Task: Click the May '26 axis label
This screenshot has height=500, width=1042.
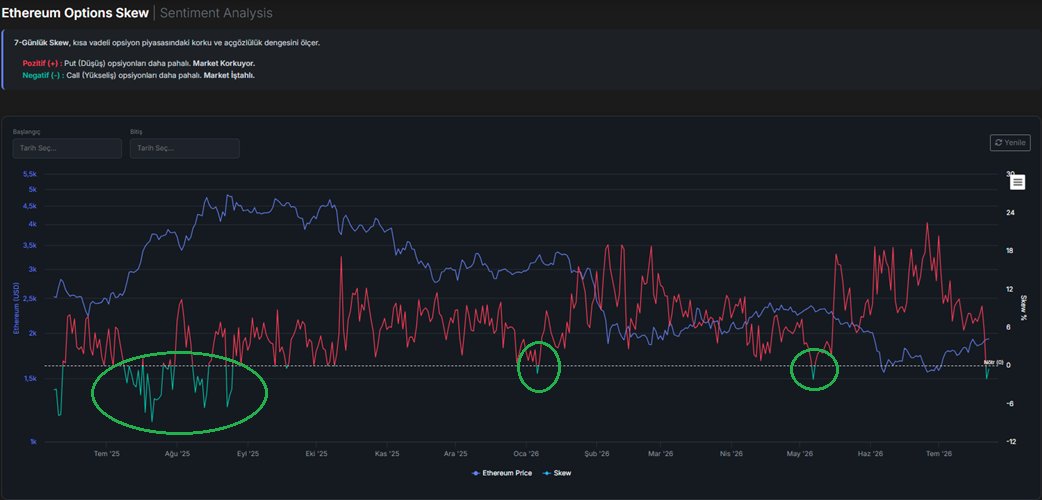Action: tap(800, 453)
